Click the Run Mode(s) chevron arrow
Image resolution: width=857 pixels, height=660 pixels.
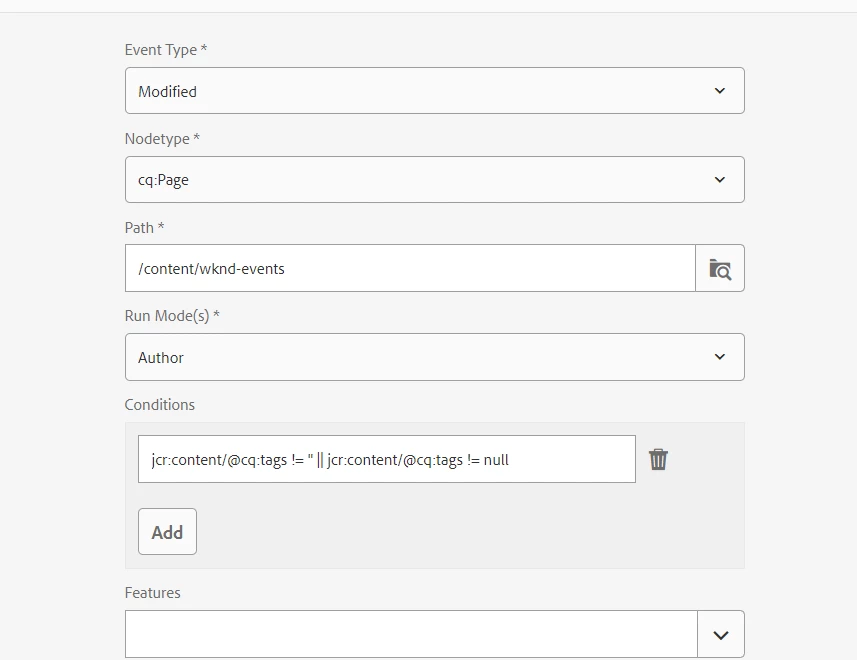(x=720, y=357)
